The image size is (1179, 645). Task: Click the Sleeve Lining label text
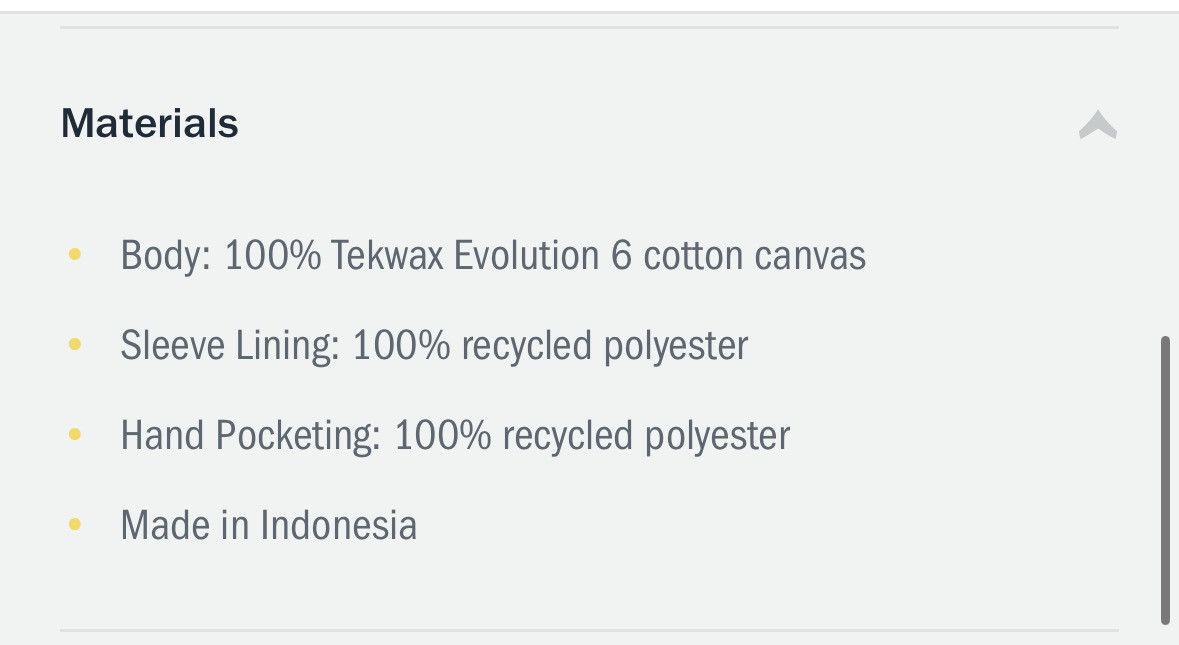coord(230,346)
